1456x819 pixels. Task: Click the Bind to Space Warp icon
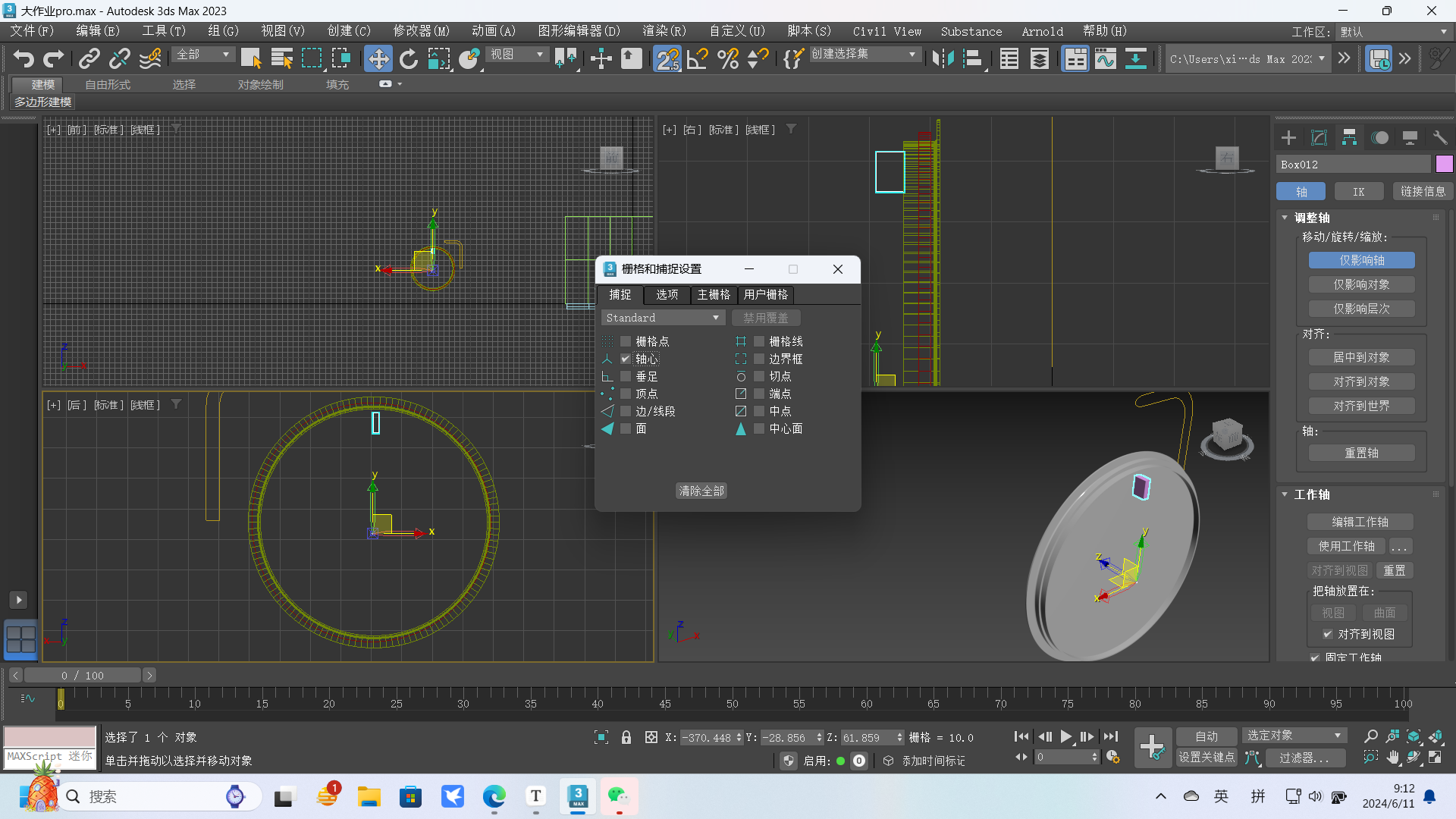[150, 58]
